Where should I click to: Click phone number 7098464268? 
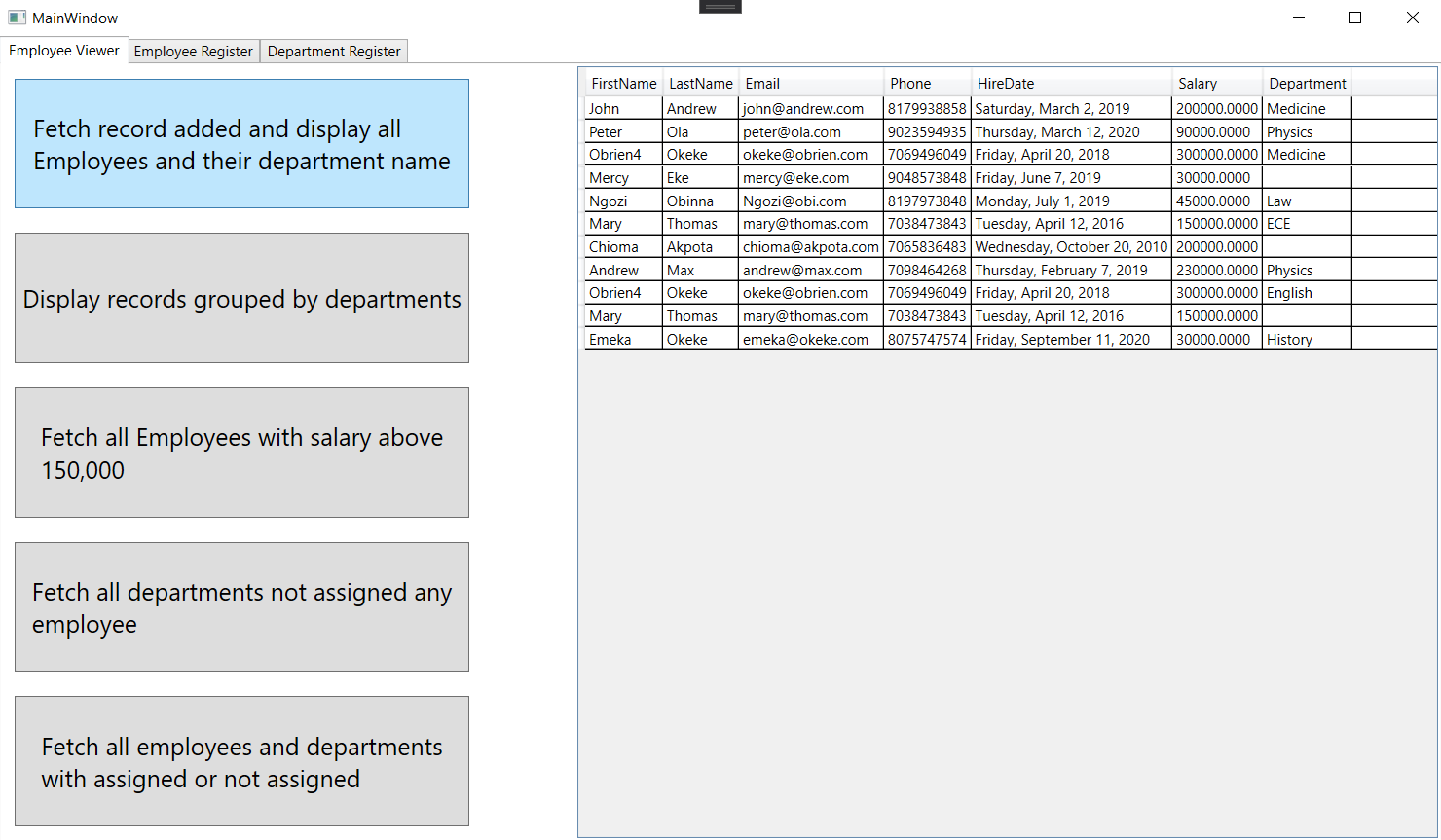point(927,271)
